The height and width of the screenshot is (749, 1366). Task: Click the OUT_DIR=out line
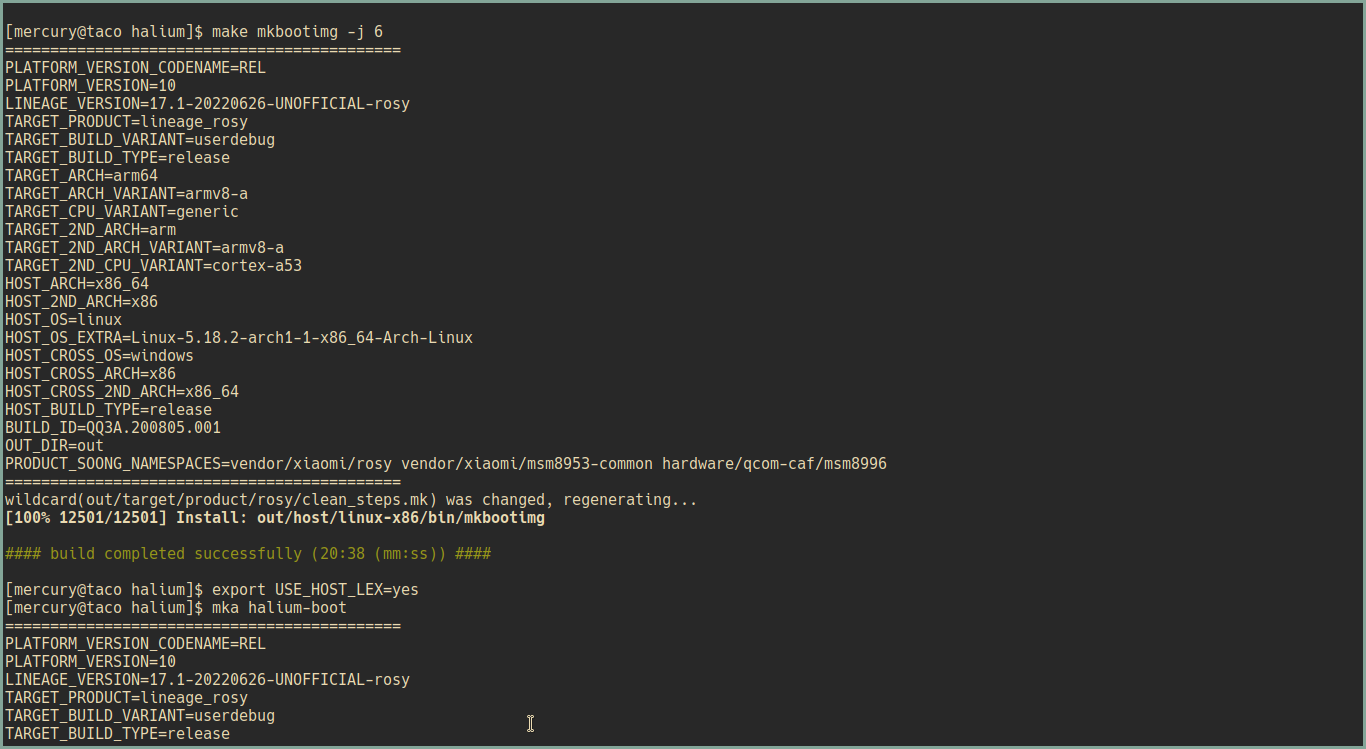point(54,446)
